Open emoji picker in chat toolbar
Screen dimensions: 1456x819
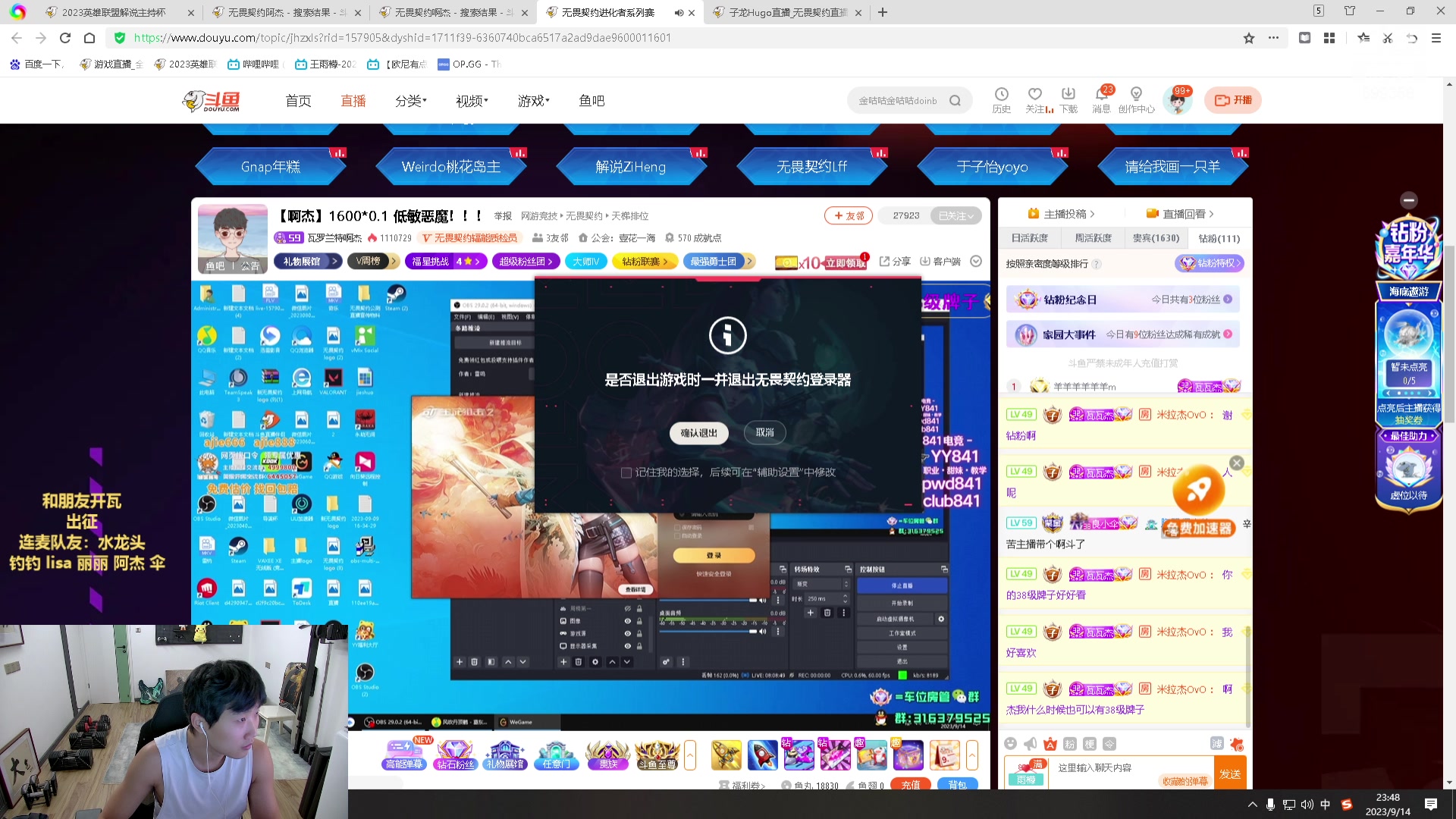coord(1010,744)
